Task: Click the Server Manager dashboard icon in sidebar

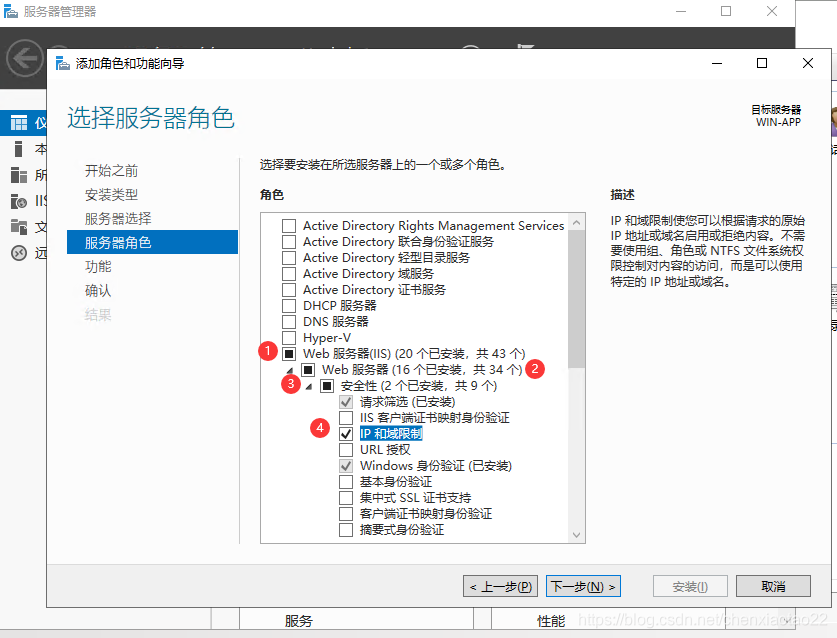Action: [19, 123]
